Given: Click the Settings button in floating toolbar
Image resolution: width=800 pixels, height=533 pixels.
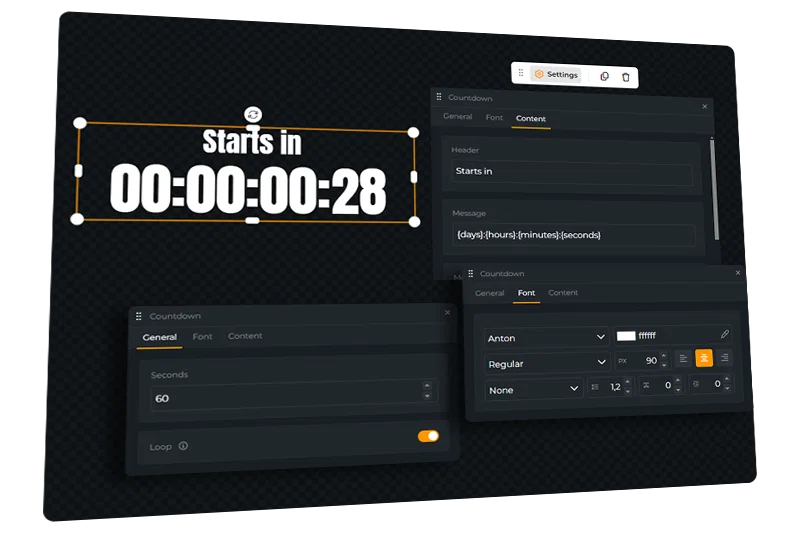Looking at the screenshot, I should pos(556,74).
